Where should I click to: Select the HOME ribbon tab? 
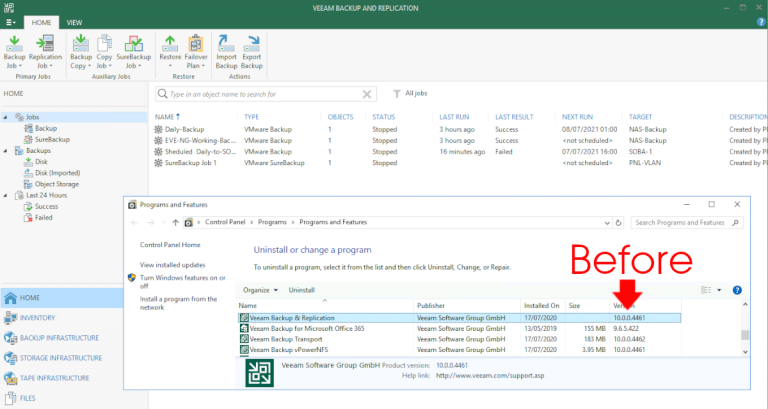pos(41,23)
